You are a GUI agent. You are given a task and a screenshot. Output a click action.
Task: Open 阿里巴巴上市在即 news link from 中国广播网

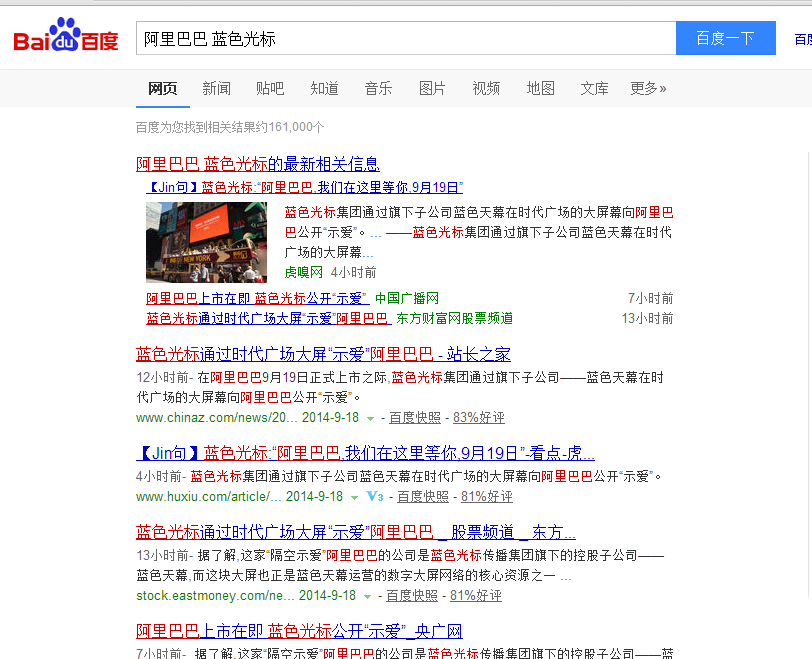pyautogui.click(x=257, y=298)
